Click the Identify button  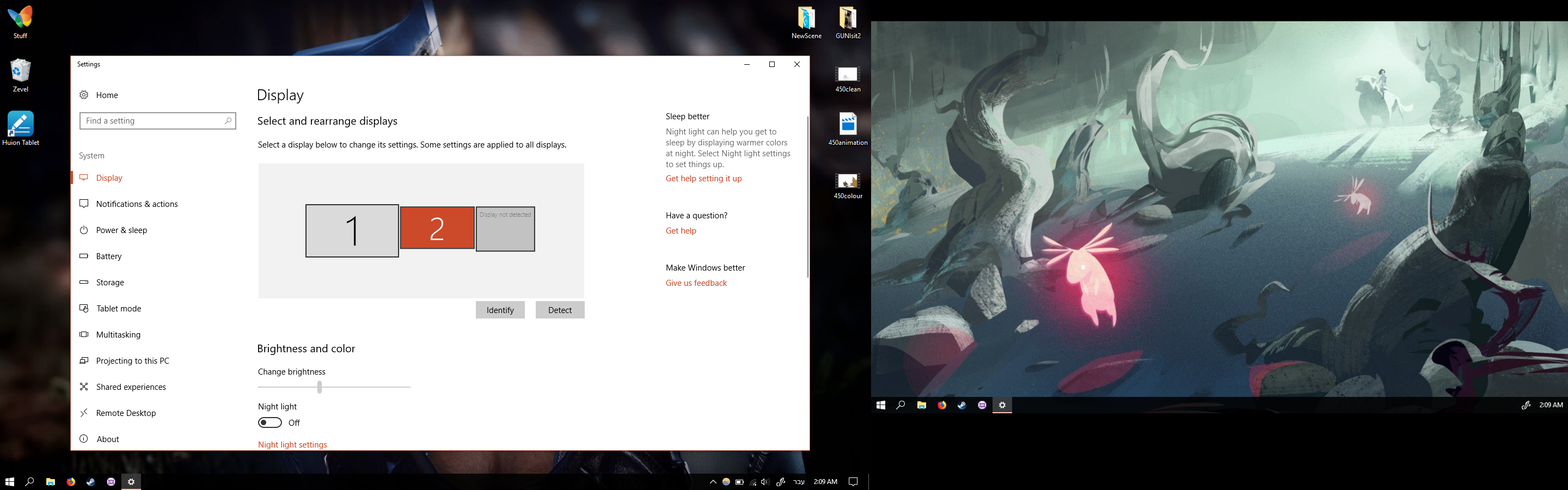500,310
